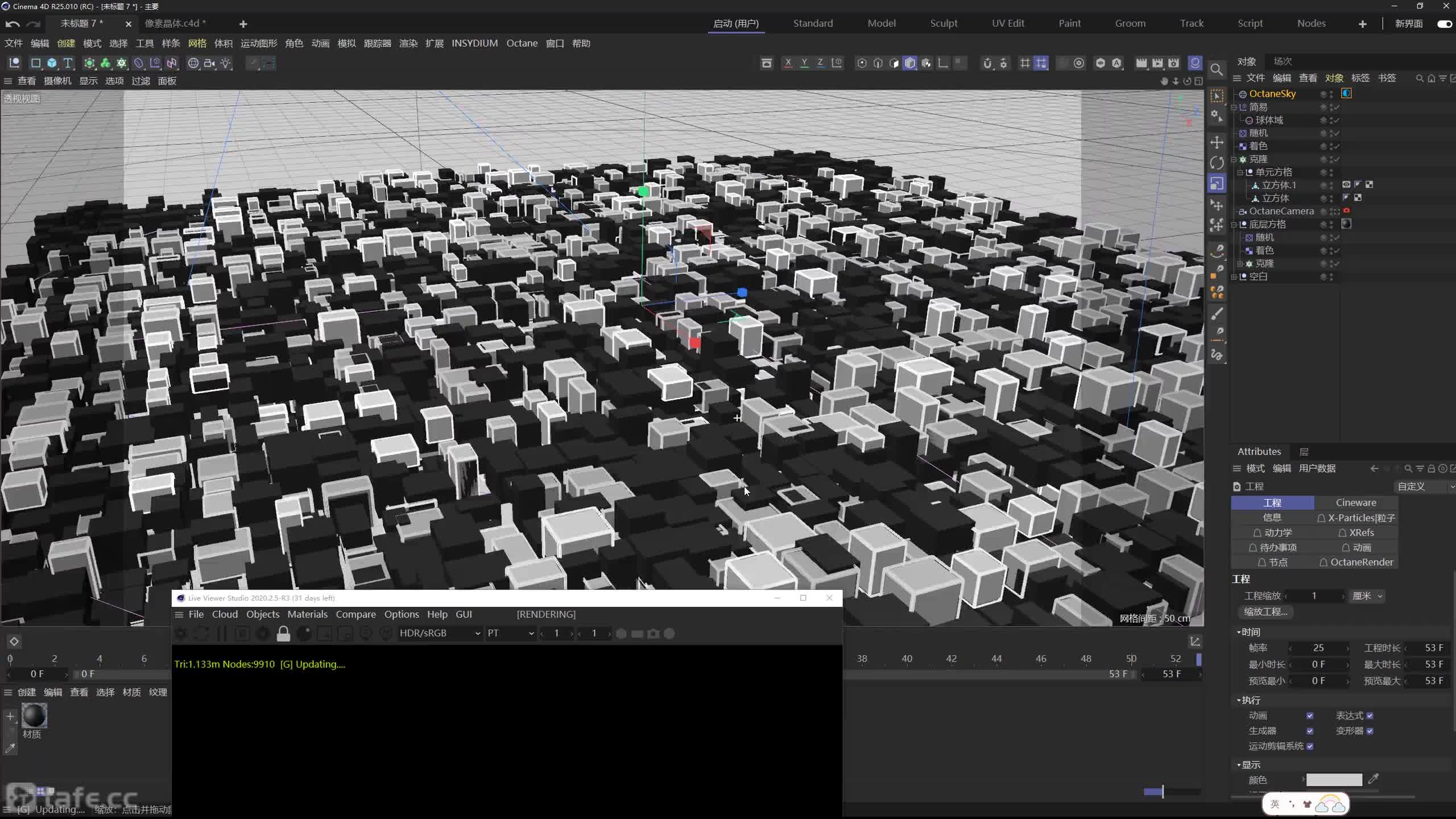The image size is (1456, 819).
Task: Click the material eyedropper in material manager
Action: [x=10, y=748]
